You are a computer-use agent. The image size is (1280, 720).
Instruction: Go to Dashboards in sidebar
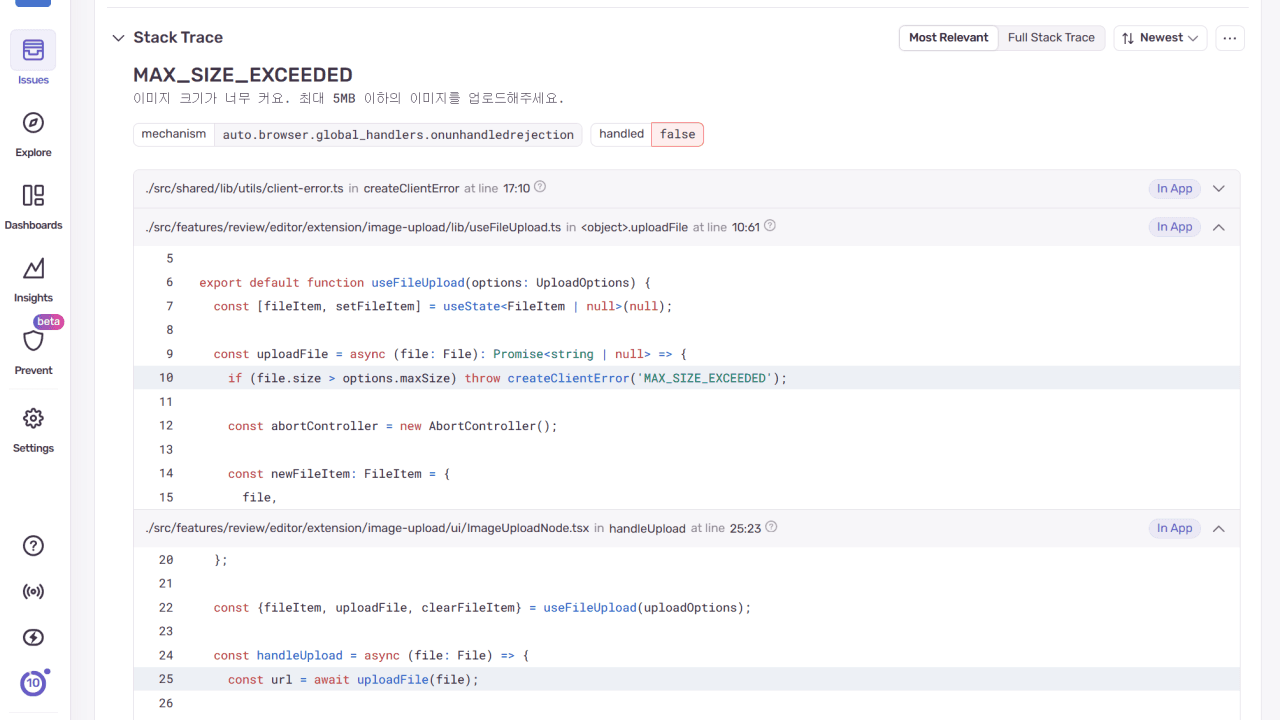tap(33, 196)
